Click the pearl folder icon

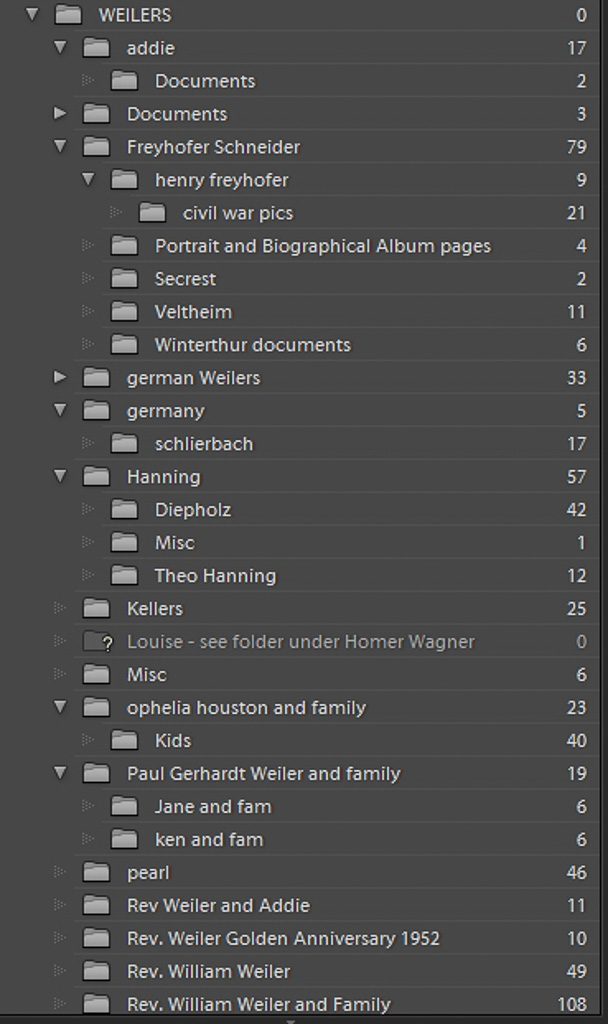pos(96,872)
